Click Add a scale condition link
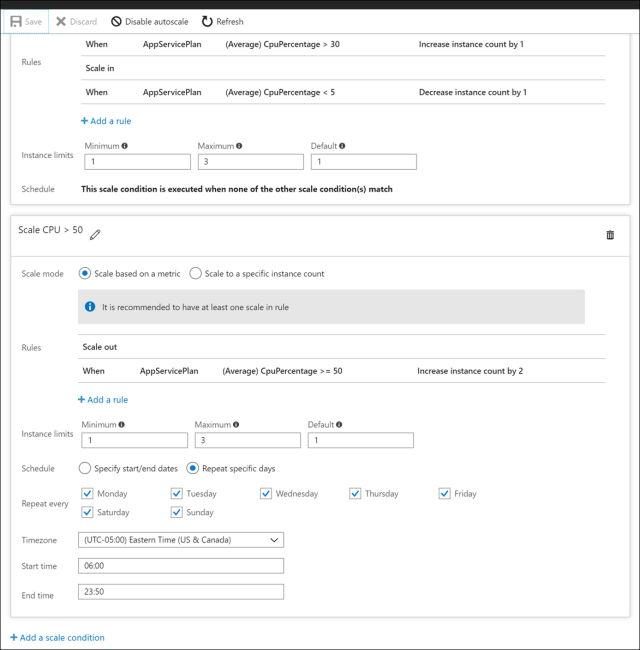 (57, 637)
